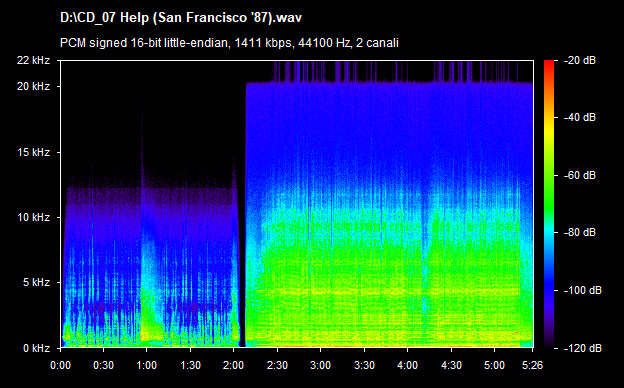
Task: Click the 15 kHz axis label
Action: (x=33, y=152)
